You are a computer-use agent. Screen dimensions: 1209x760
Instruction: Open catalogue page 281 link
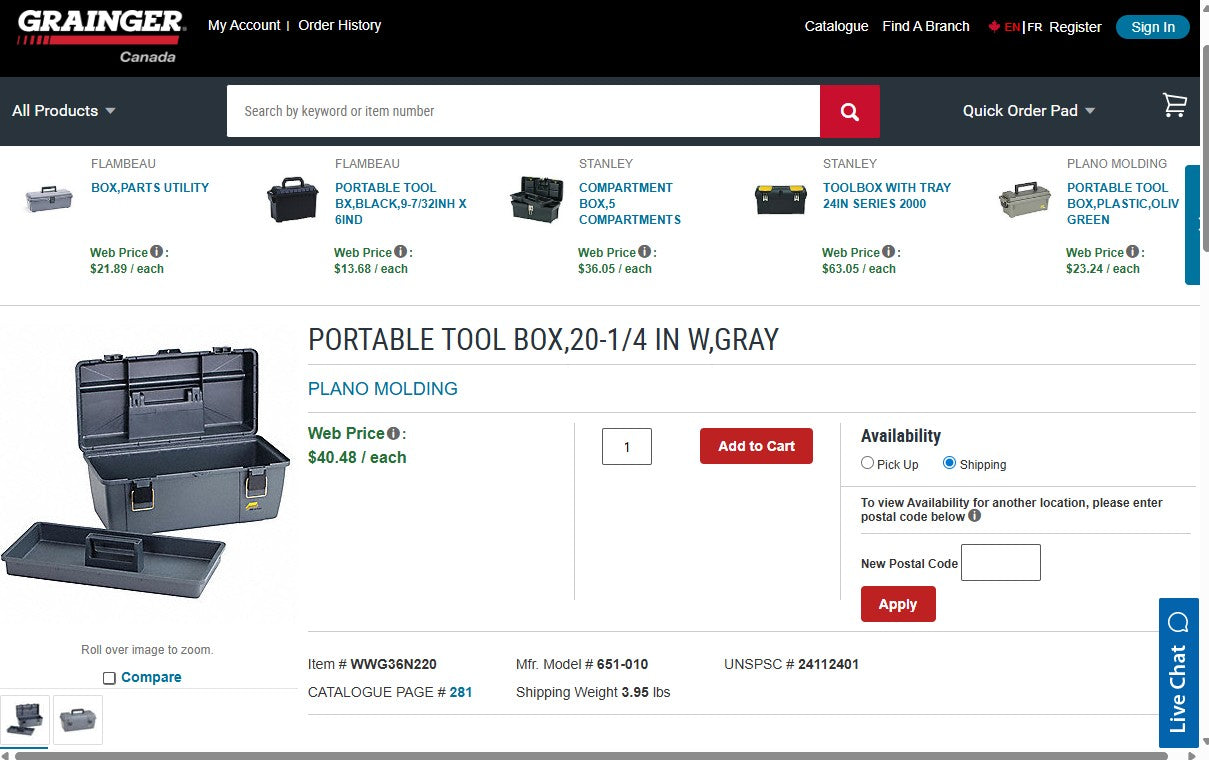pos(462,692)
